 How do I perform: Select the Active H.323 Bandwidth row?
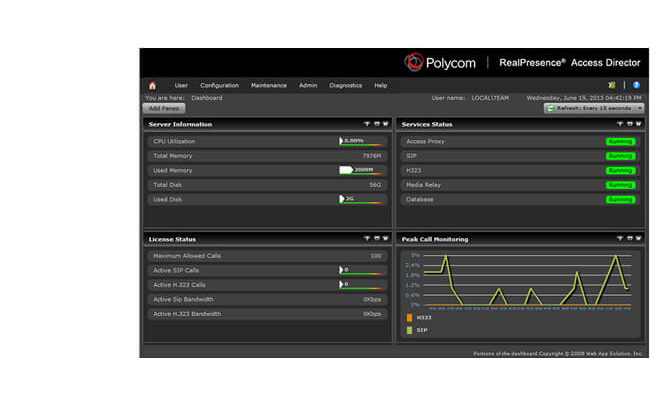click(x=267, y=314)
